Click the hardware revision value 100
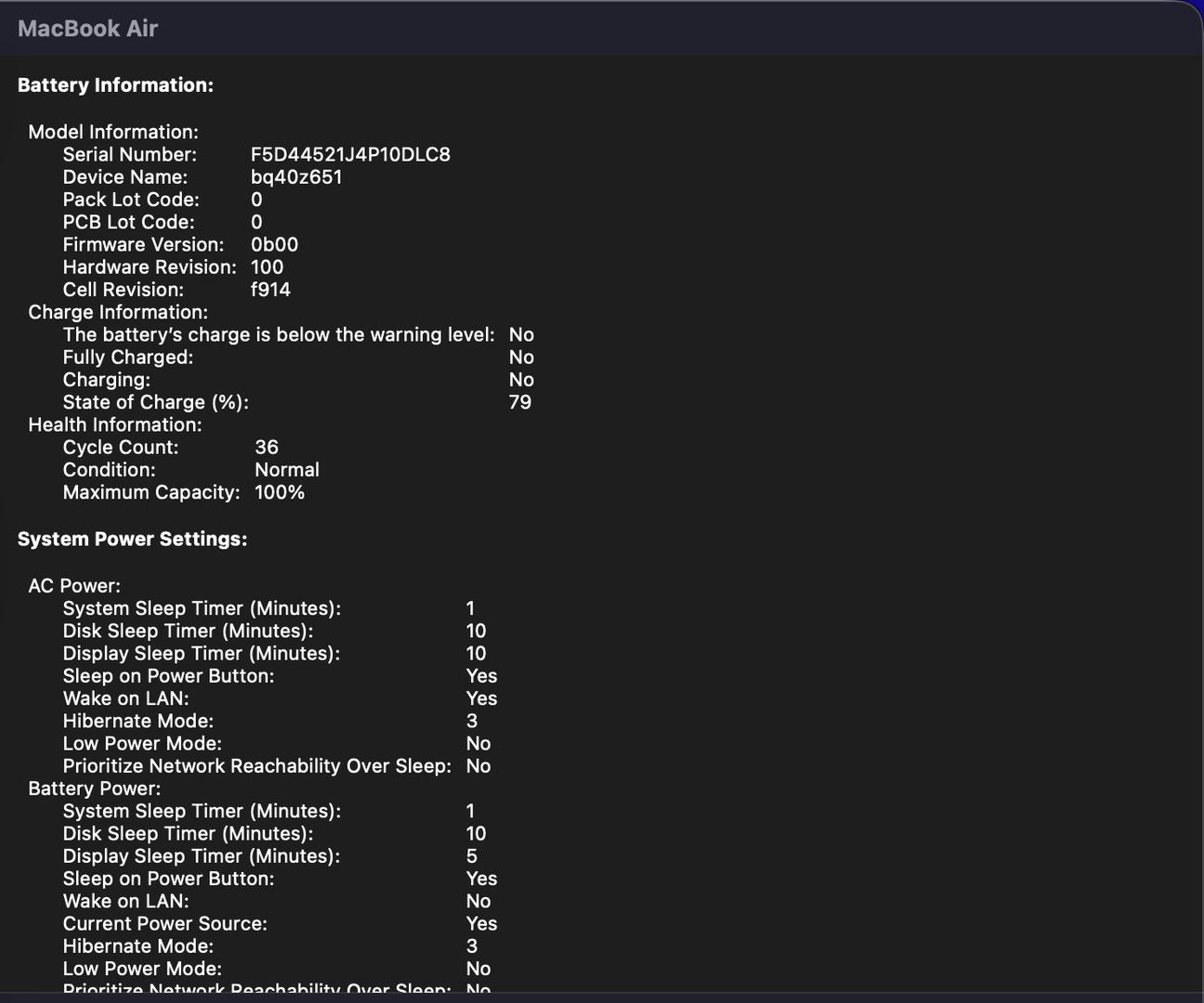 click(x=268, y=267)
